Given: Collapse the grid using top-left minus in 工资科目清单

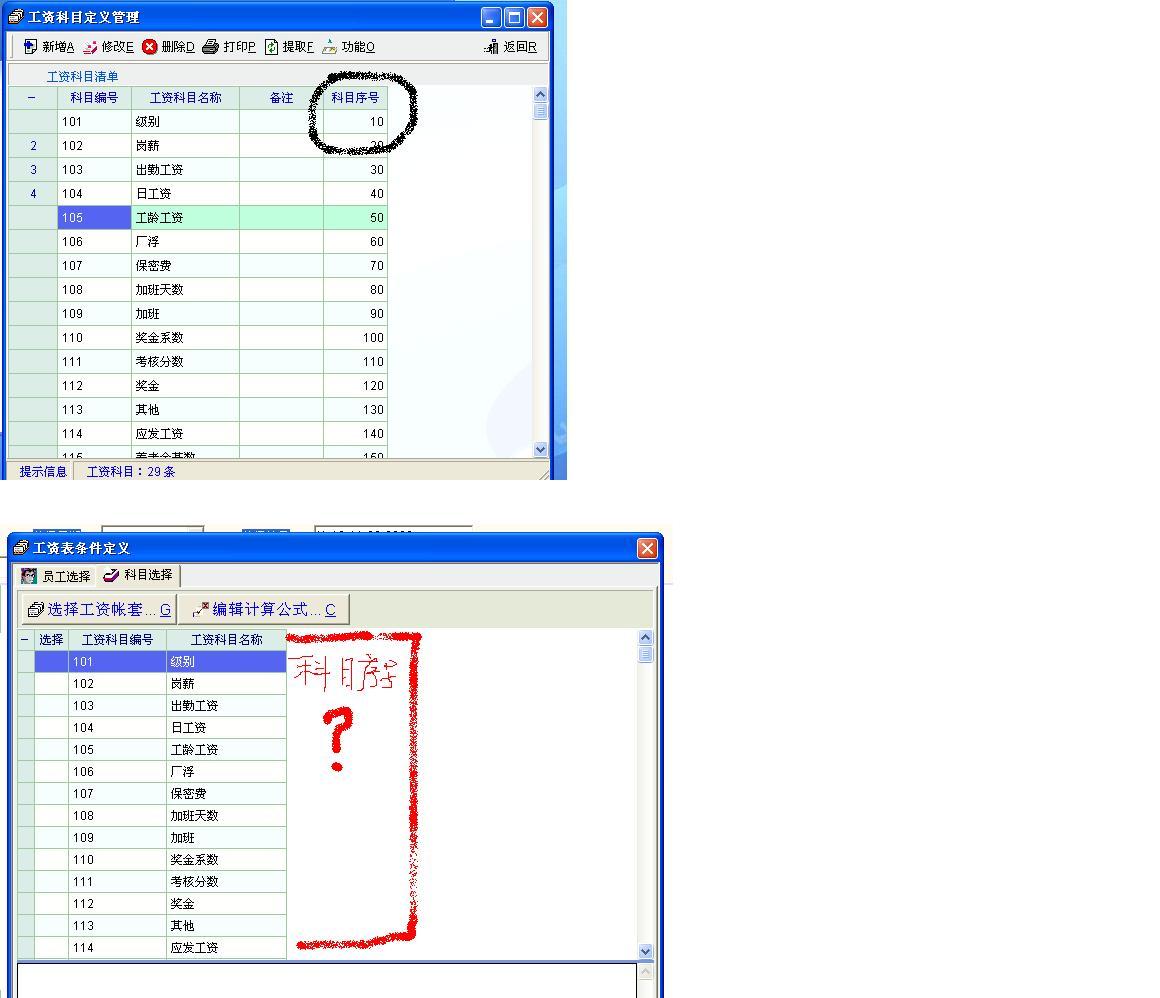Looking at the screenshot, I should click(x=32, y=98).
